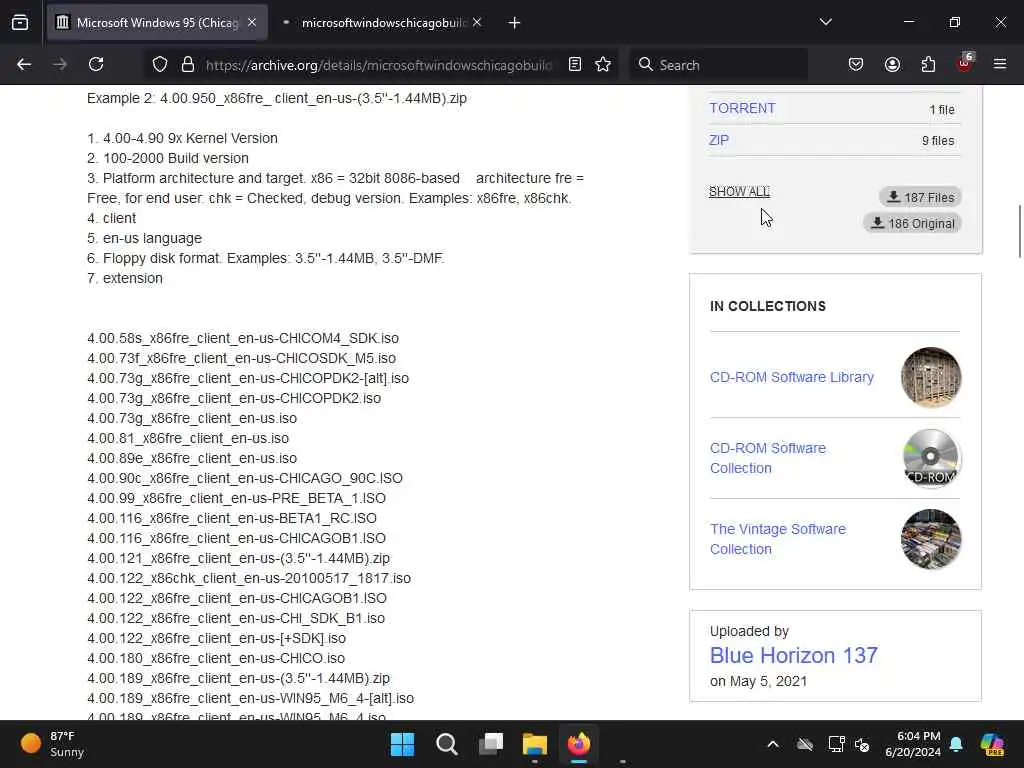Click the Vintage Software Collection thumbnail

931,539
